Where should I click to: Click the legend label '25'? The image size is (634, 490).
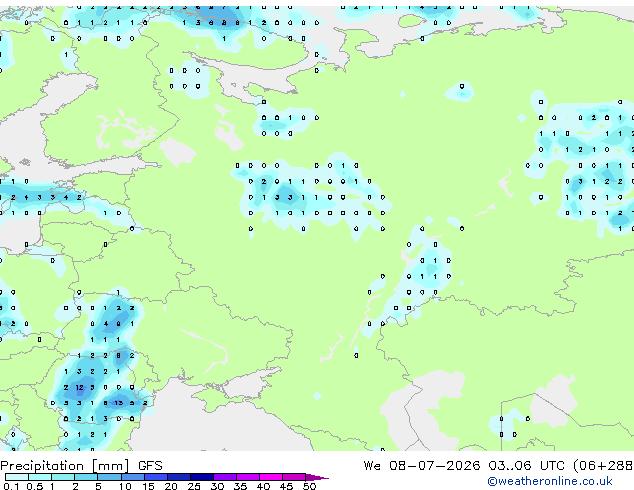tap(194, 486)
